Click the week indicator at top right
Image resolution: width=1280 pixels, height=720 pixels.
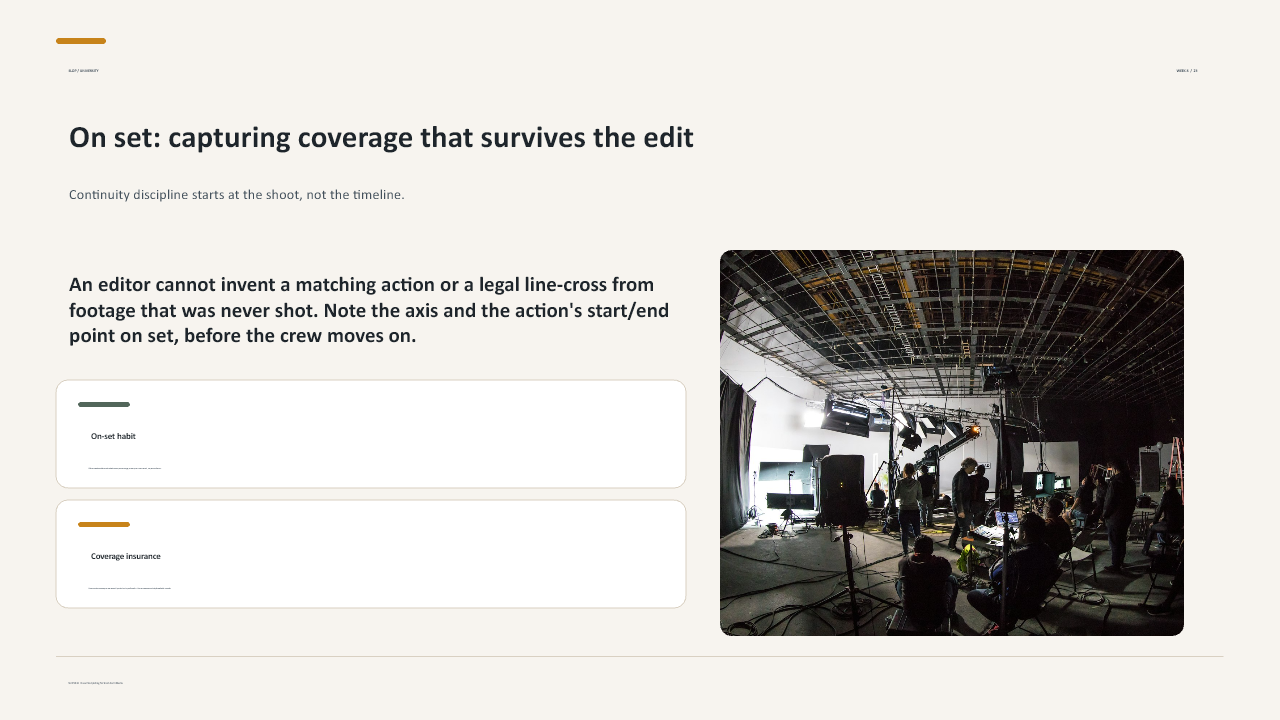[1187, 71]
